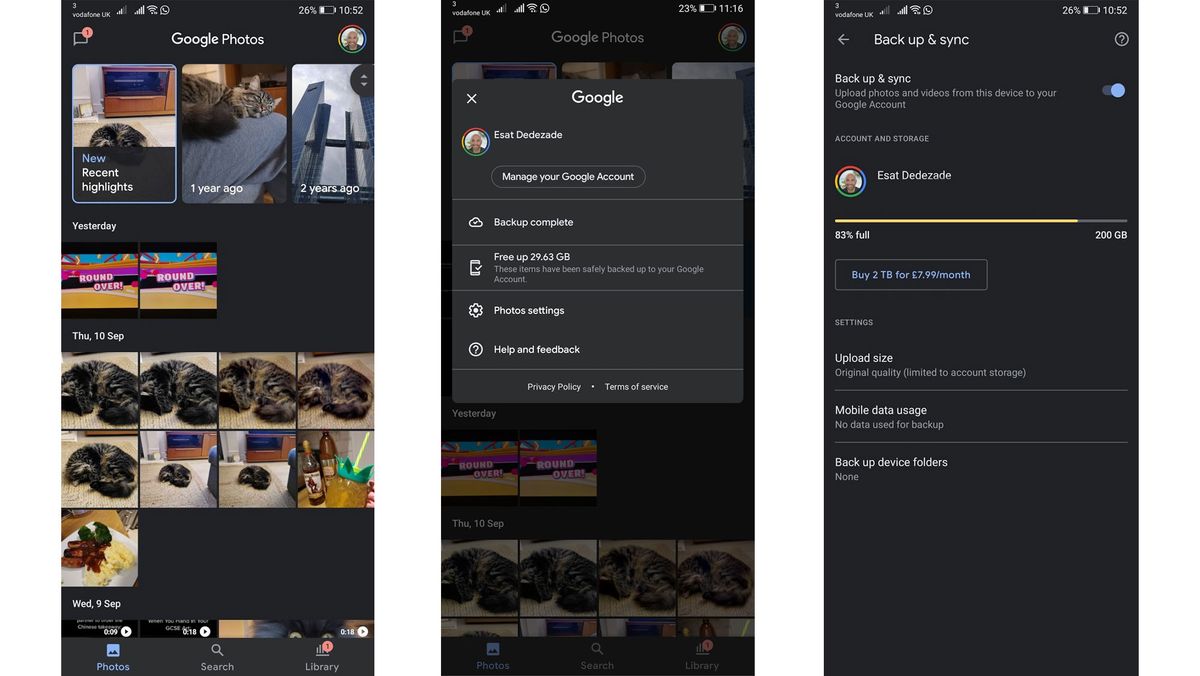
Task: Tap the Backup complete cloud icon
Action: pos(476,221)
